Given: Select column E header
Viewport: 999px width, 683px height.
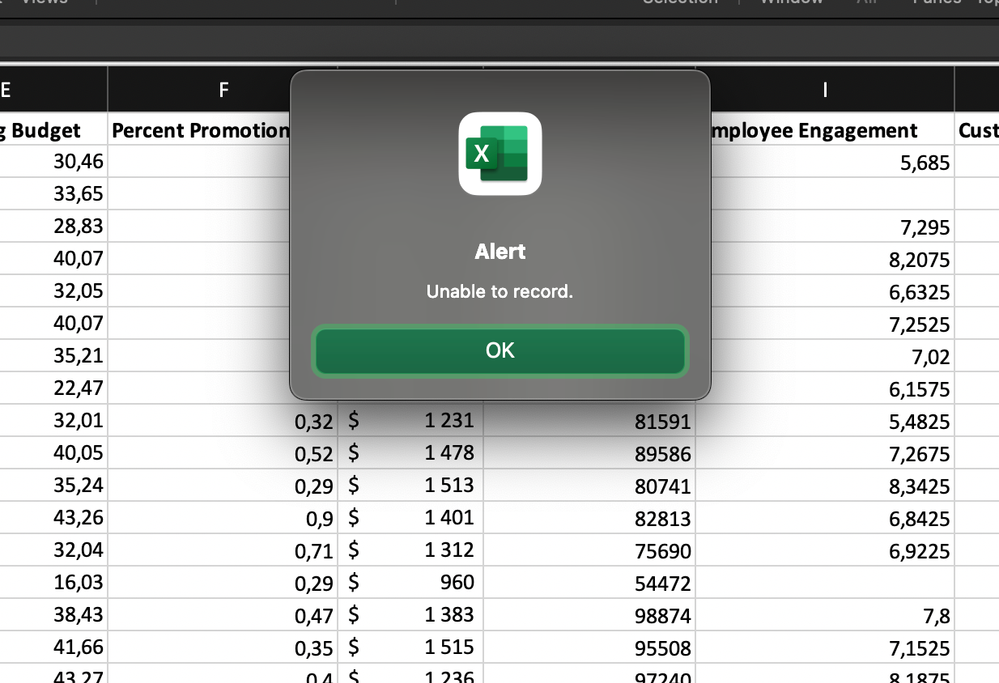Looking at the screenshot, I should coord(54,90).
